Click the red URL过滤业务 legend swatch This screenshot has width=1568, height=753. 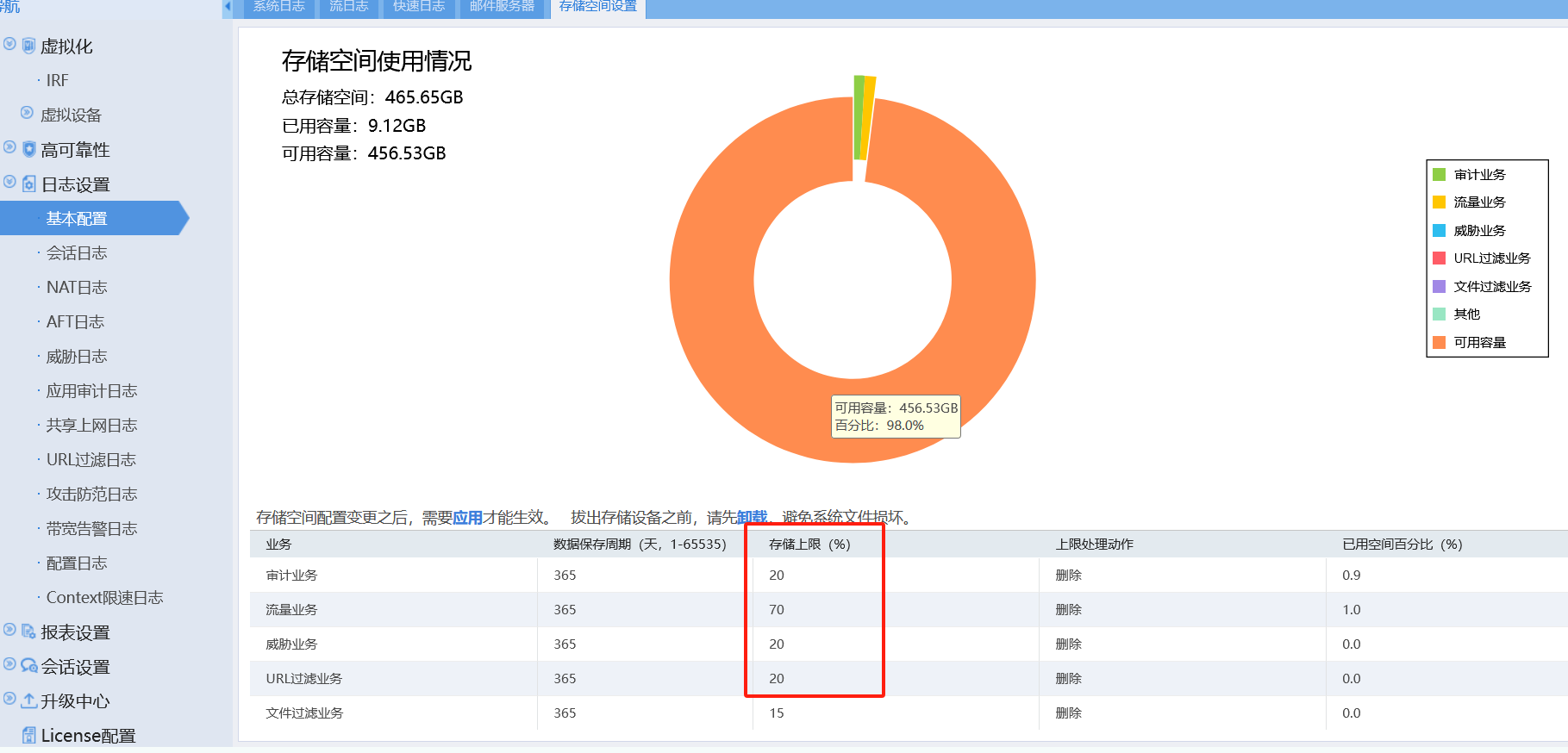coord(1439,258)
